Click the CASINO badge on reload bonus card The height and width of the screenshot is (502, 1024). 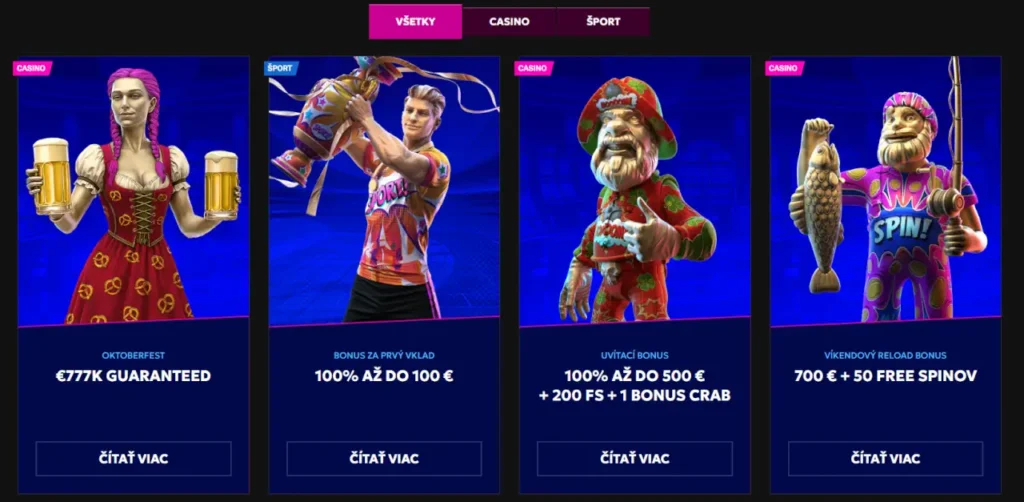(x=784, y=68)
